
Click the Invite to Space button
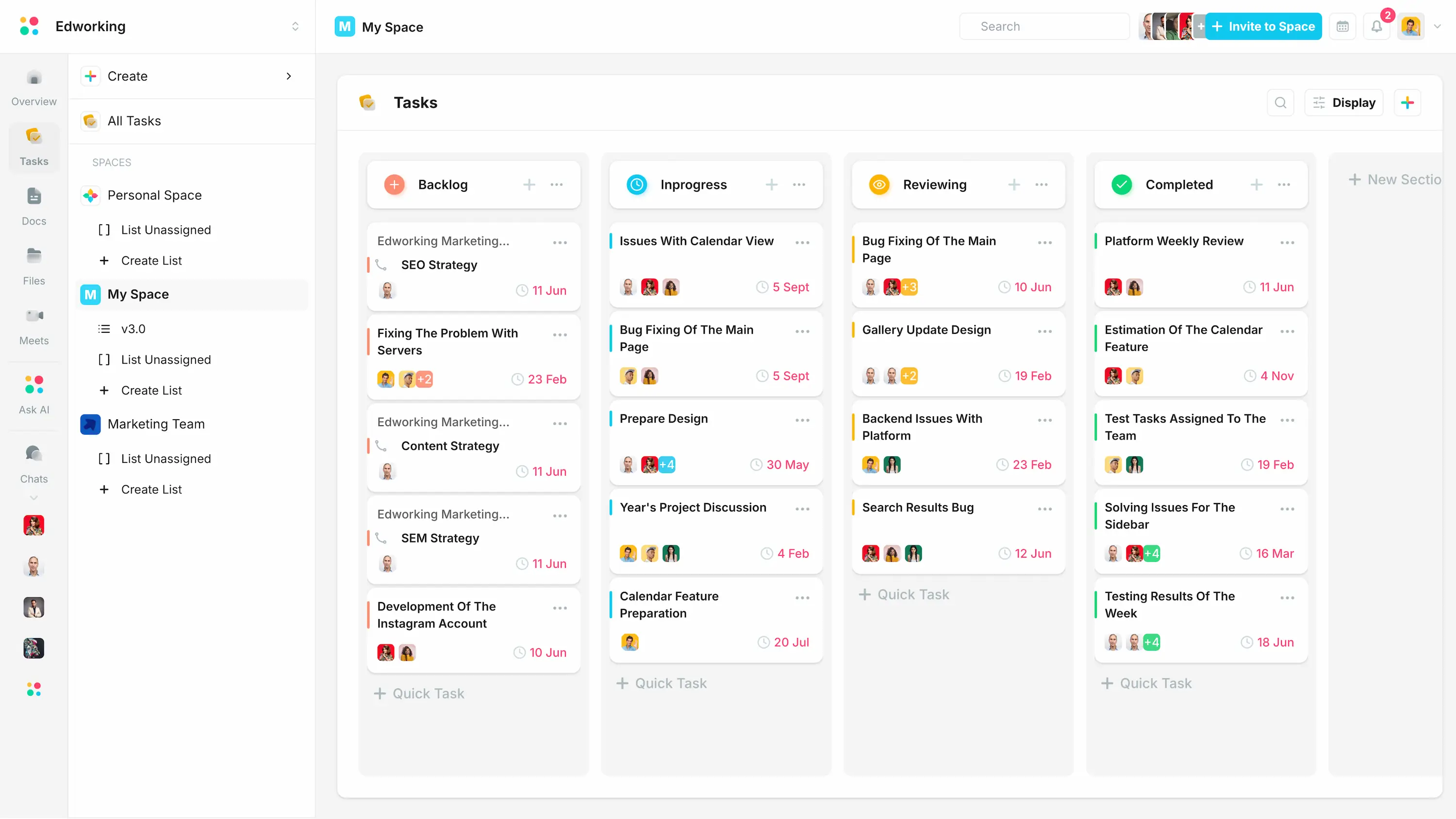coord(1264,26)
